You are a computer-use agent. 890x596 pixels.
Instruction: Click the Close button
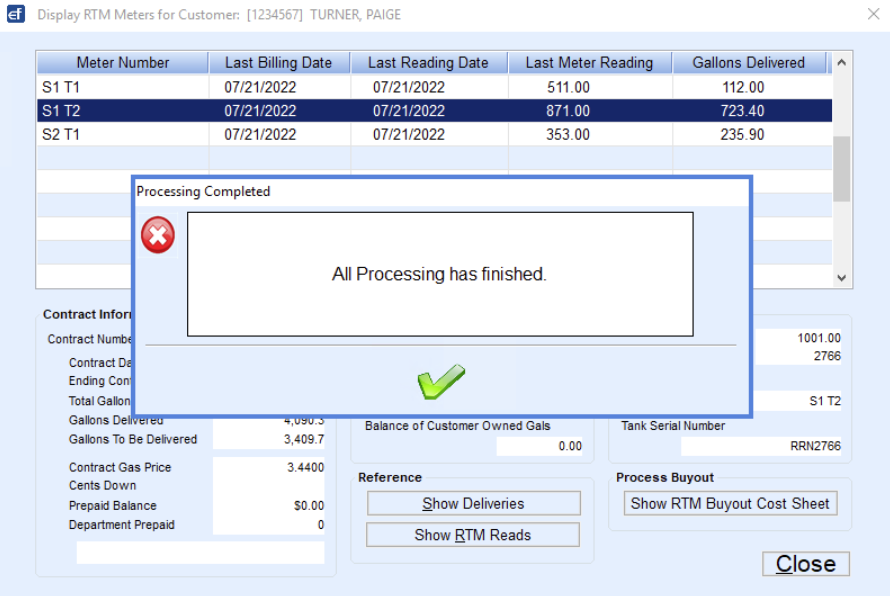coord(805,563)
